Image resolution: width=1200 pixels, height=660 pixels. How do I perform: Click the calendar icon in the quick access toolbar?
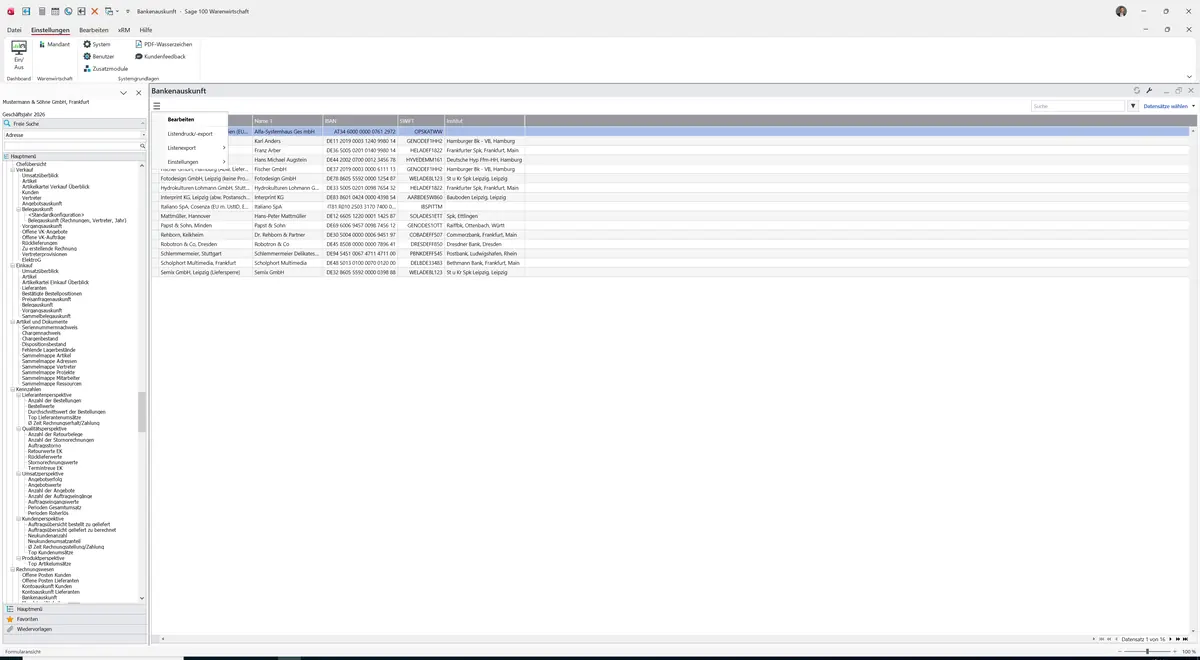pos(55,11)
